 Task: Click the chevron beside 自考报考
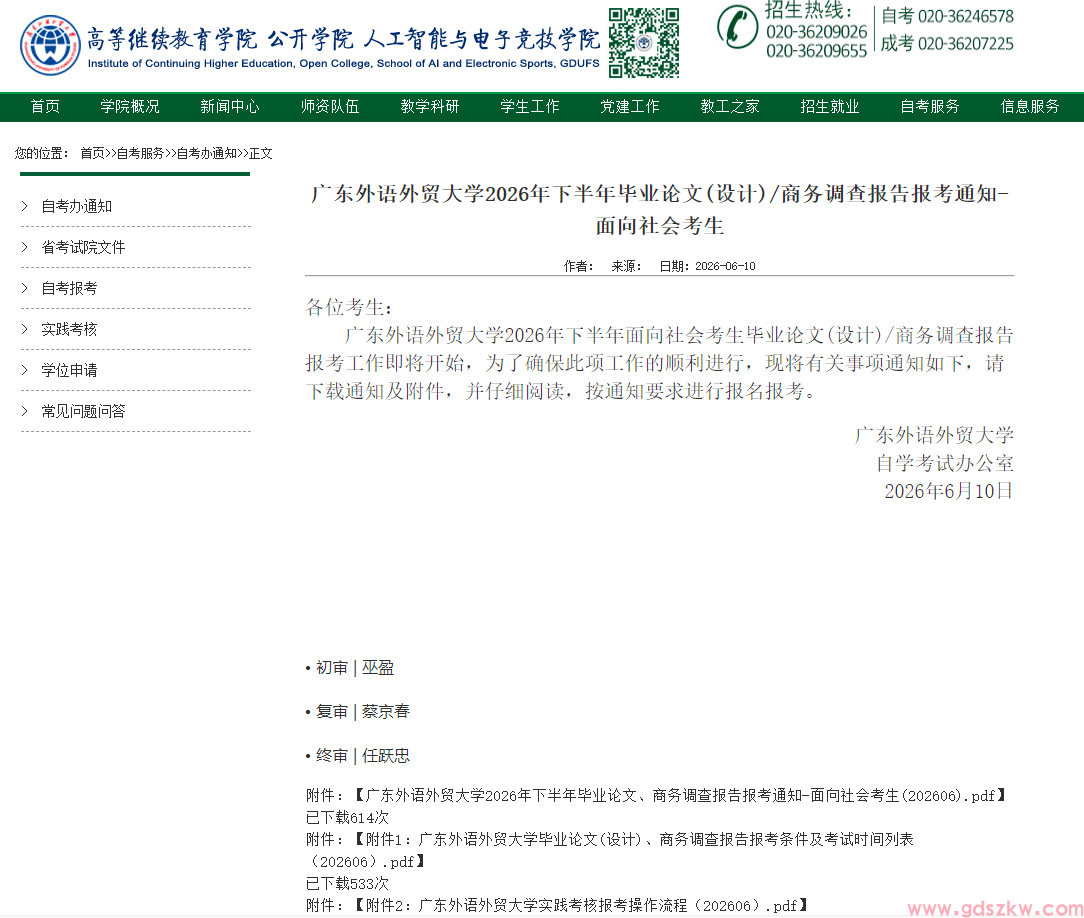[x=25, y=288]
